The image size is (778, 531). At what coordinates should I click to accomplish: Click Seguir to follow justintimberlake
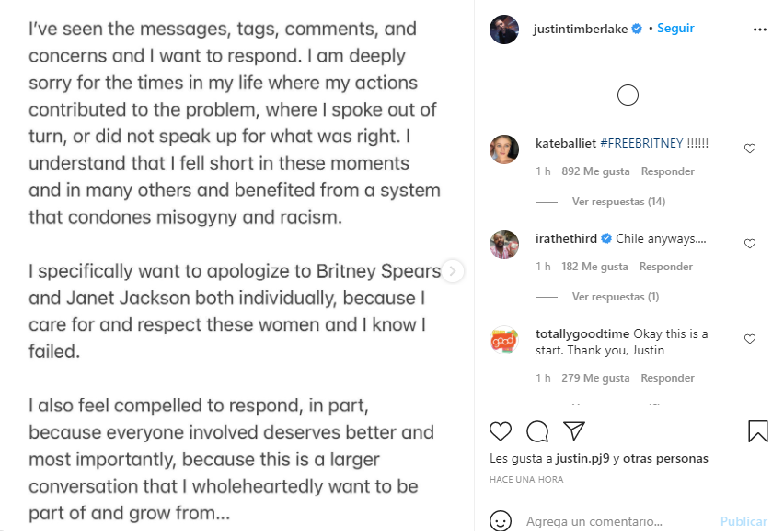tap(676, 29)
